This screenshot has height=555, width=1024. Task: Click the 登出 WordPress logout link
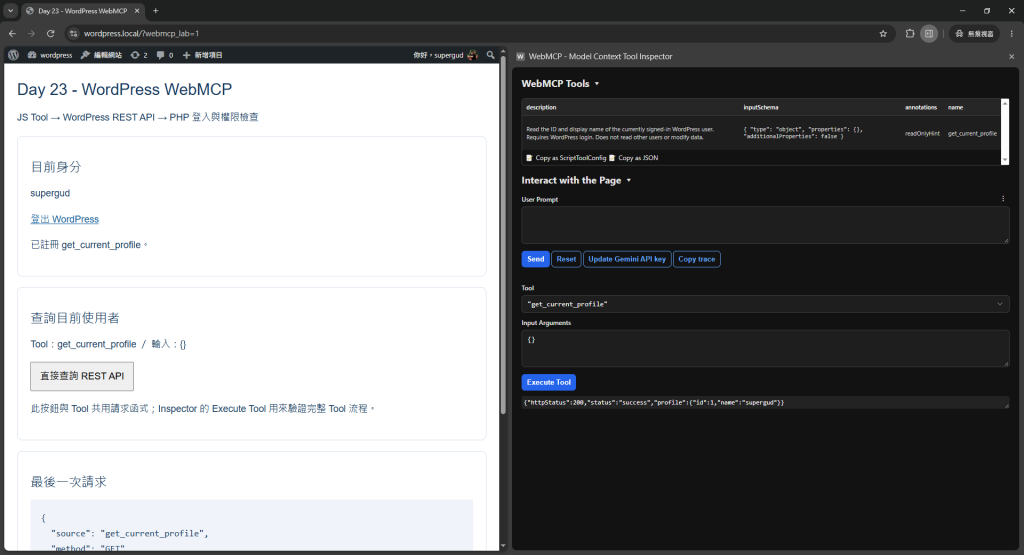pyautogui.click(x=65, y=219)
